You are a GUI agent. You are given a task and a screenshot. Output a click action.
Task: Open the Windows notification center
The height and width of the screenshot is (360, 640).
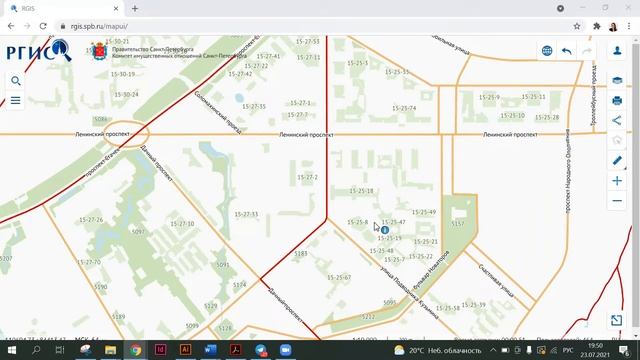[x=624, y=350]
